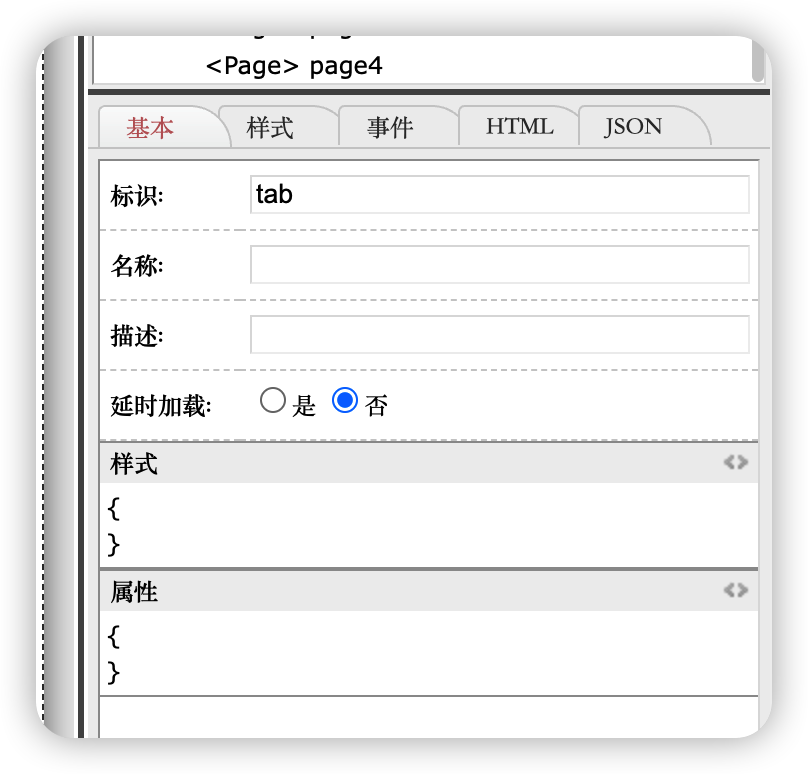Show the HTML tab
This screenshot has width=808, height=774.
(x=519, y=127)
